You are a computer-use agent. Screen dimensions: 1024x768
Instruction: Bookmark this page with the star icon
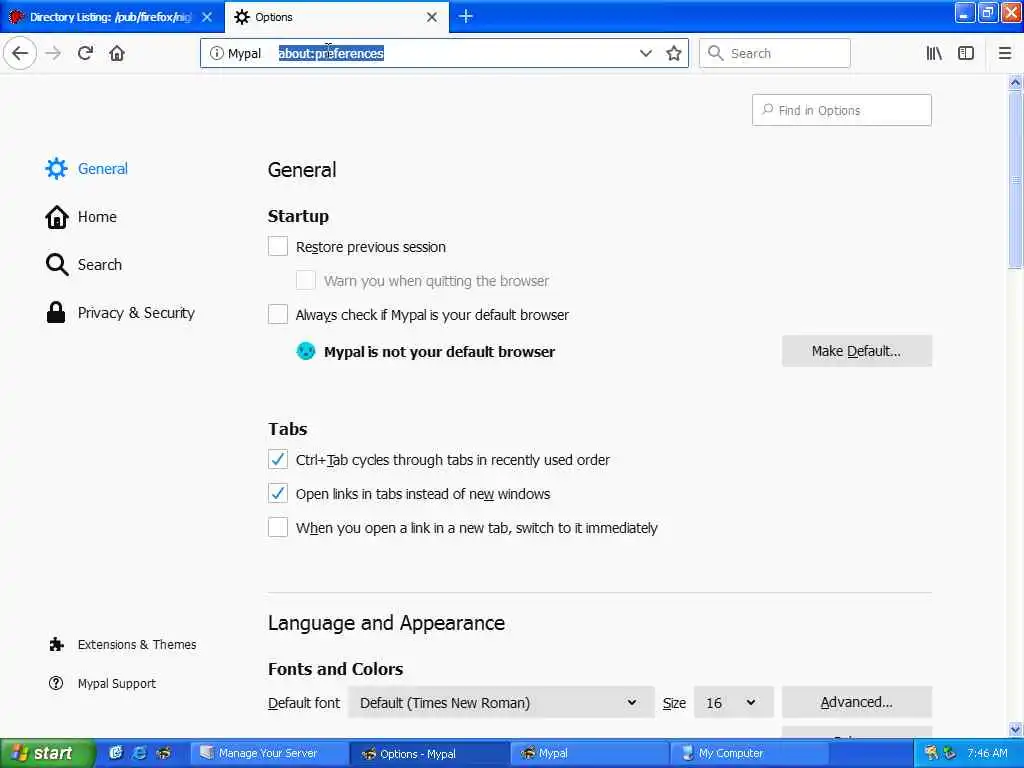tap(673, 53)
